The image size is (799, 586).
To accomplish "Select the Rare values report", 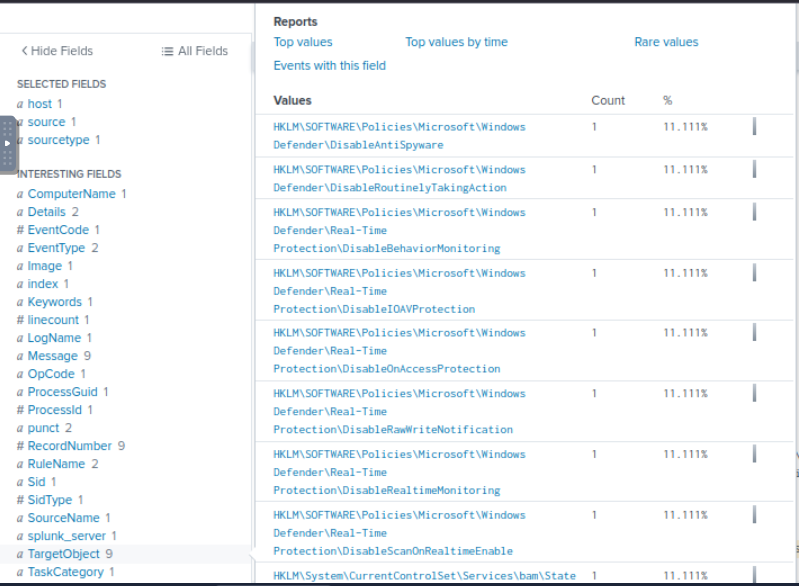I will click(x=666, y=42).
